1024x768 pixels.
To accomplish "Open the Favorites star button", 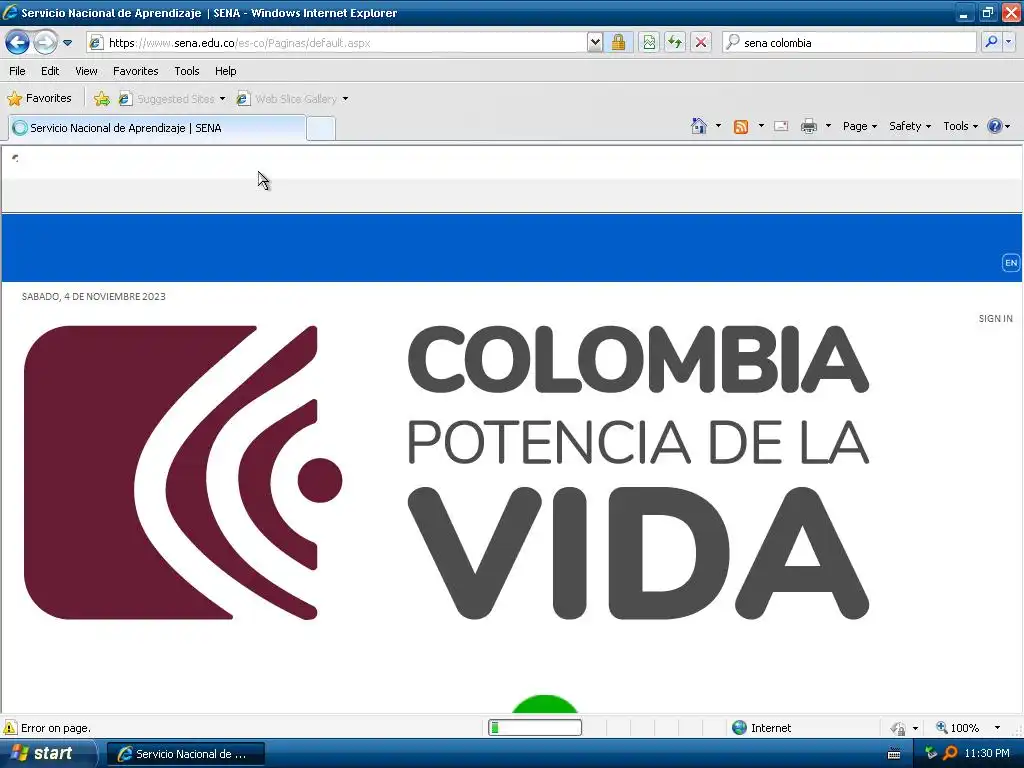I will pos(39,99).
